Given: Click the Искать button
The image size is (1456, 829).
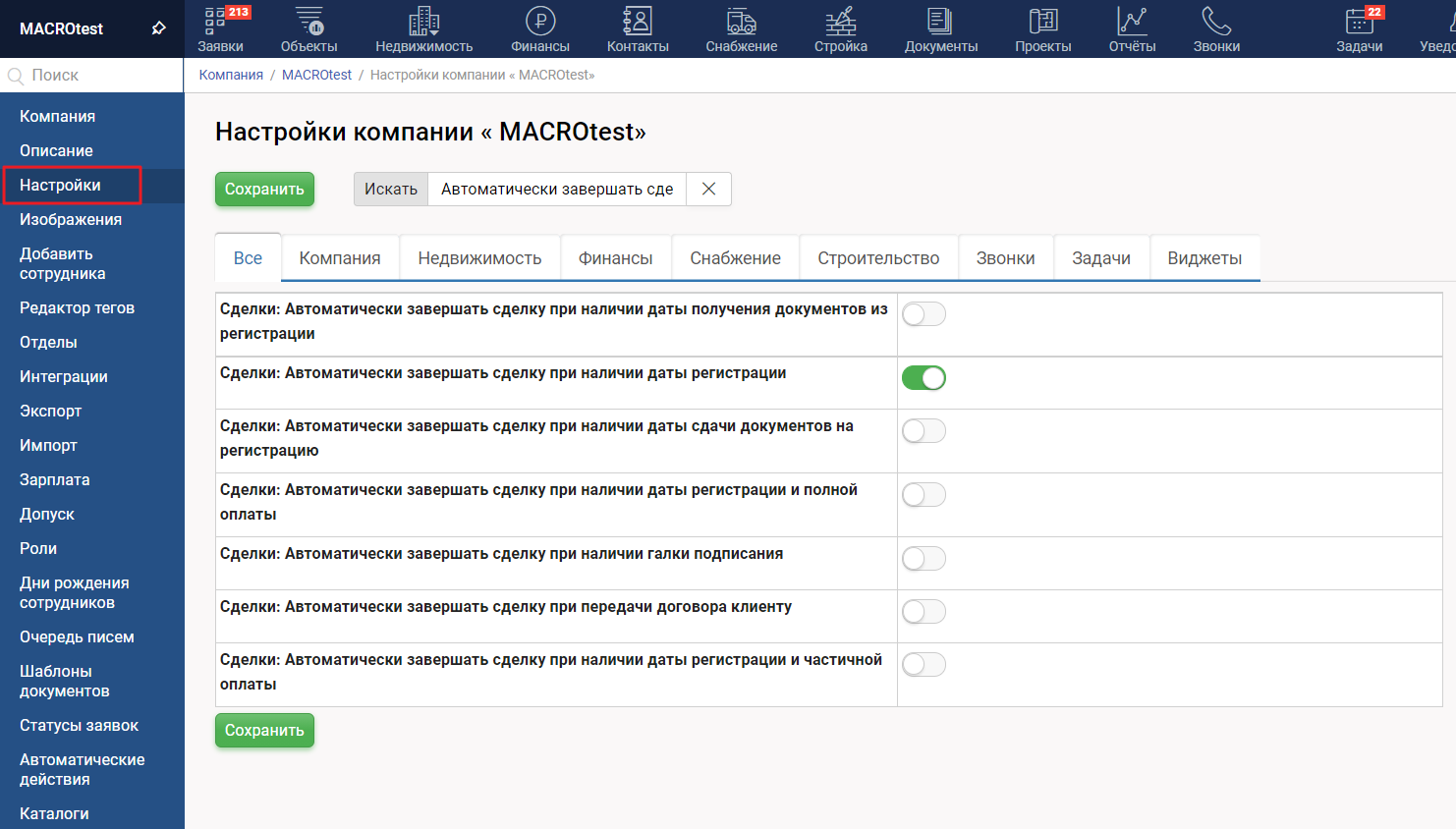Looking at the screenshot, I should pyautogui.click(x=391, y=189).
